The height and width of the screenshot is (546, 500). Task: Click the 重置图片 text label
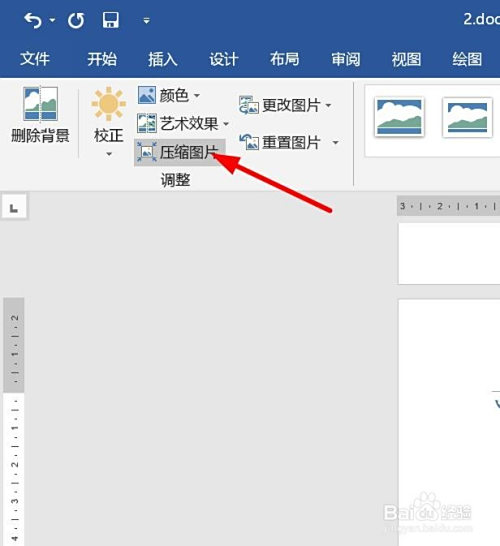tap(291, 142)
